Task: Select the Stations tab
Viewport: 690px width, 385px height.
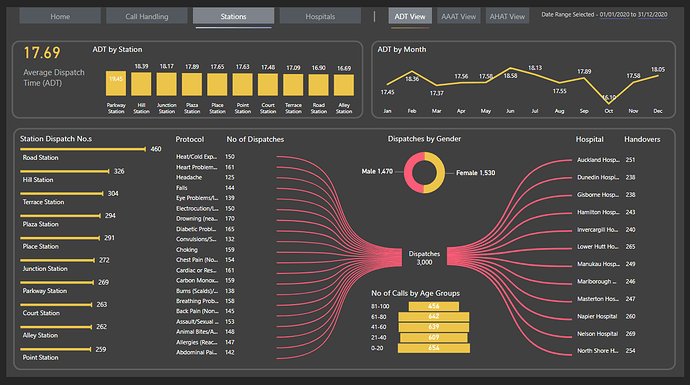Action: [x=233, y=16]
